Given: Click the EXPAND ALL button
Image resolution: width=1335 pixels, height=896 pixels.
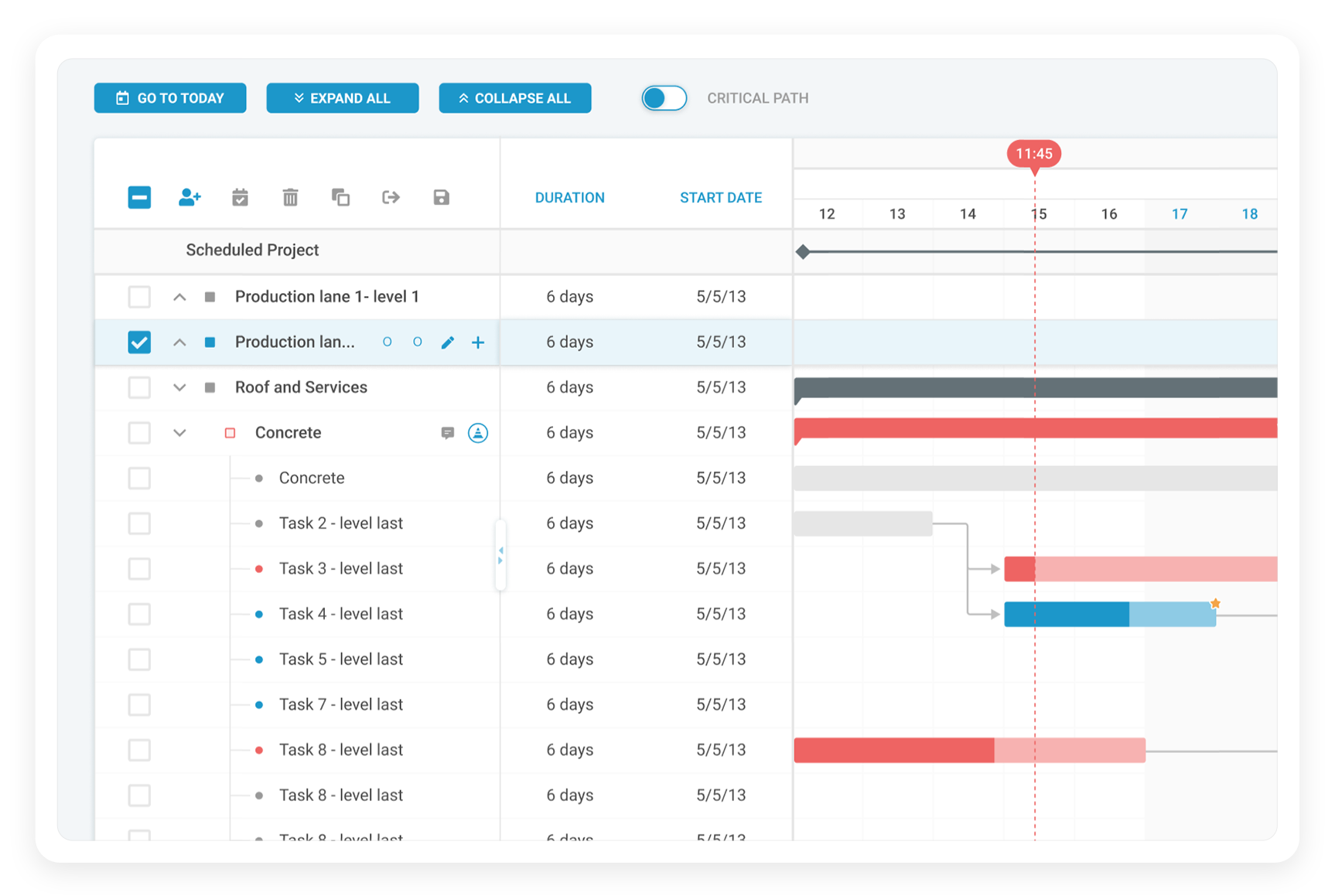Looking at the screenshot, I should tap(343, 97).
